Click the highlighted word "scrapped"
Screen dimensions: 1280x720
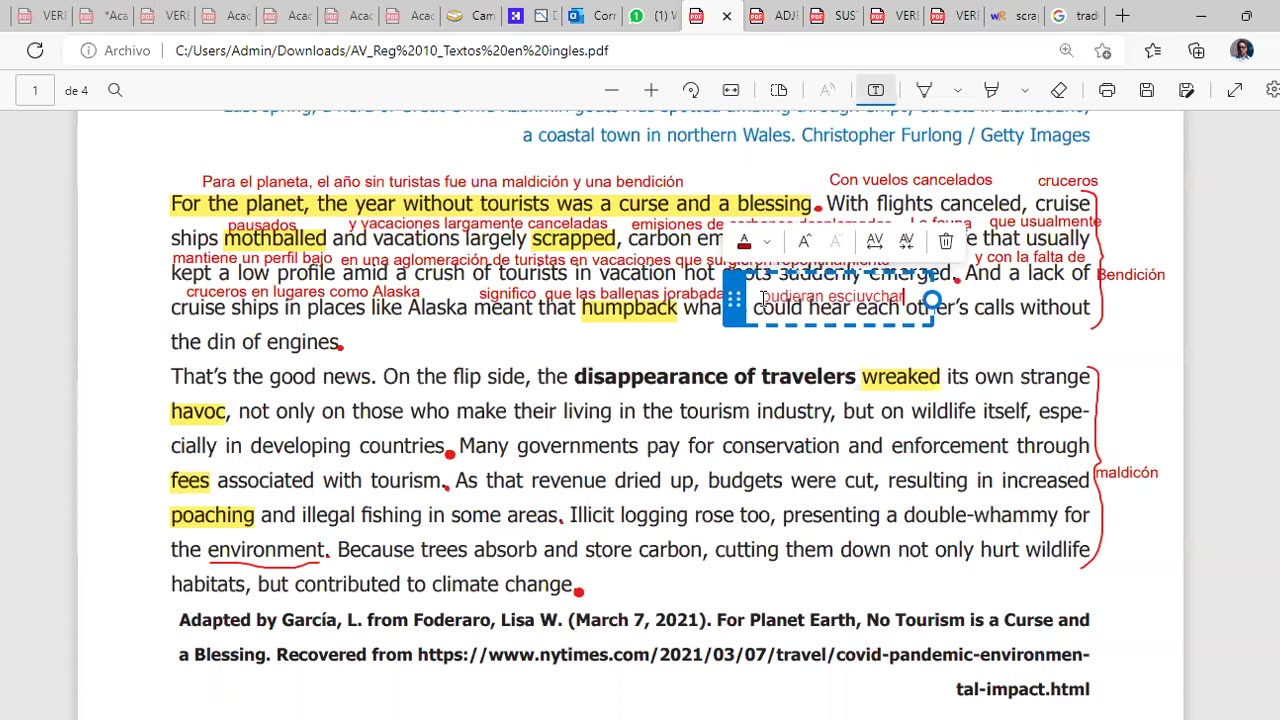pos(574,238)
